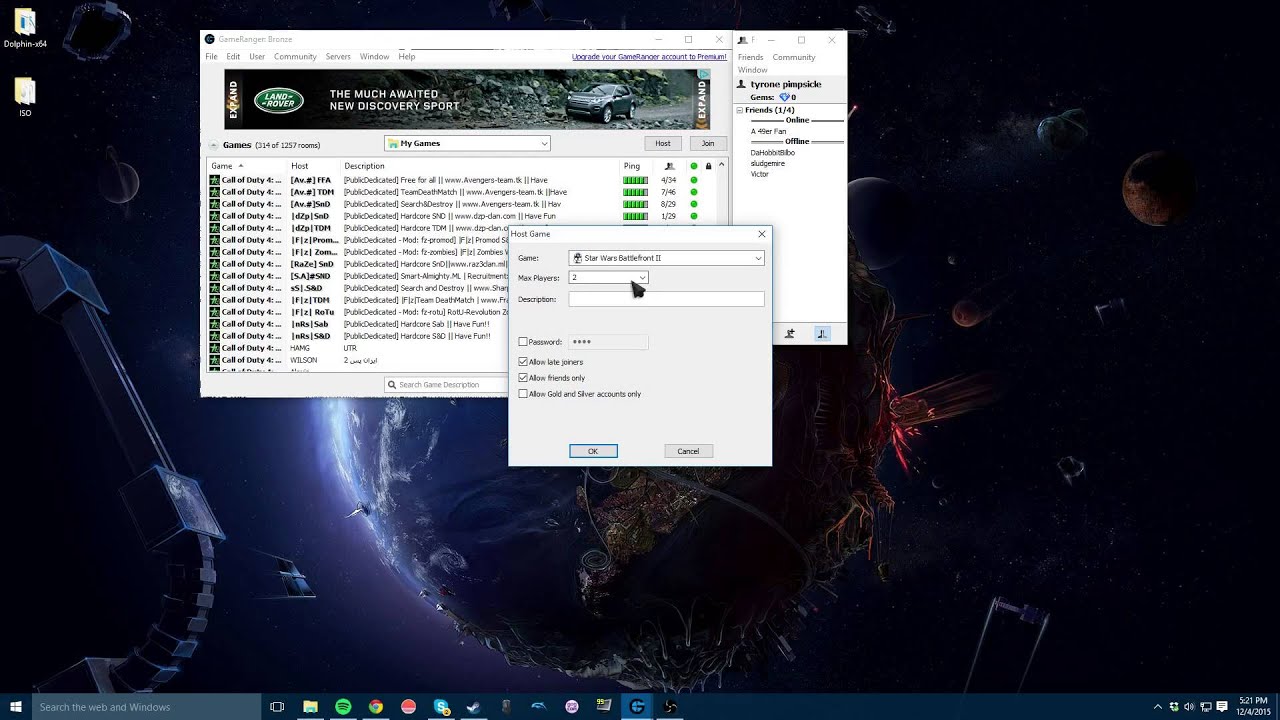Open Google Chrome from the taskbar
Image resolution: width=1280 pixels, height=720 pixels.
point(375,707)
